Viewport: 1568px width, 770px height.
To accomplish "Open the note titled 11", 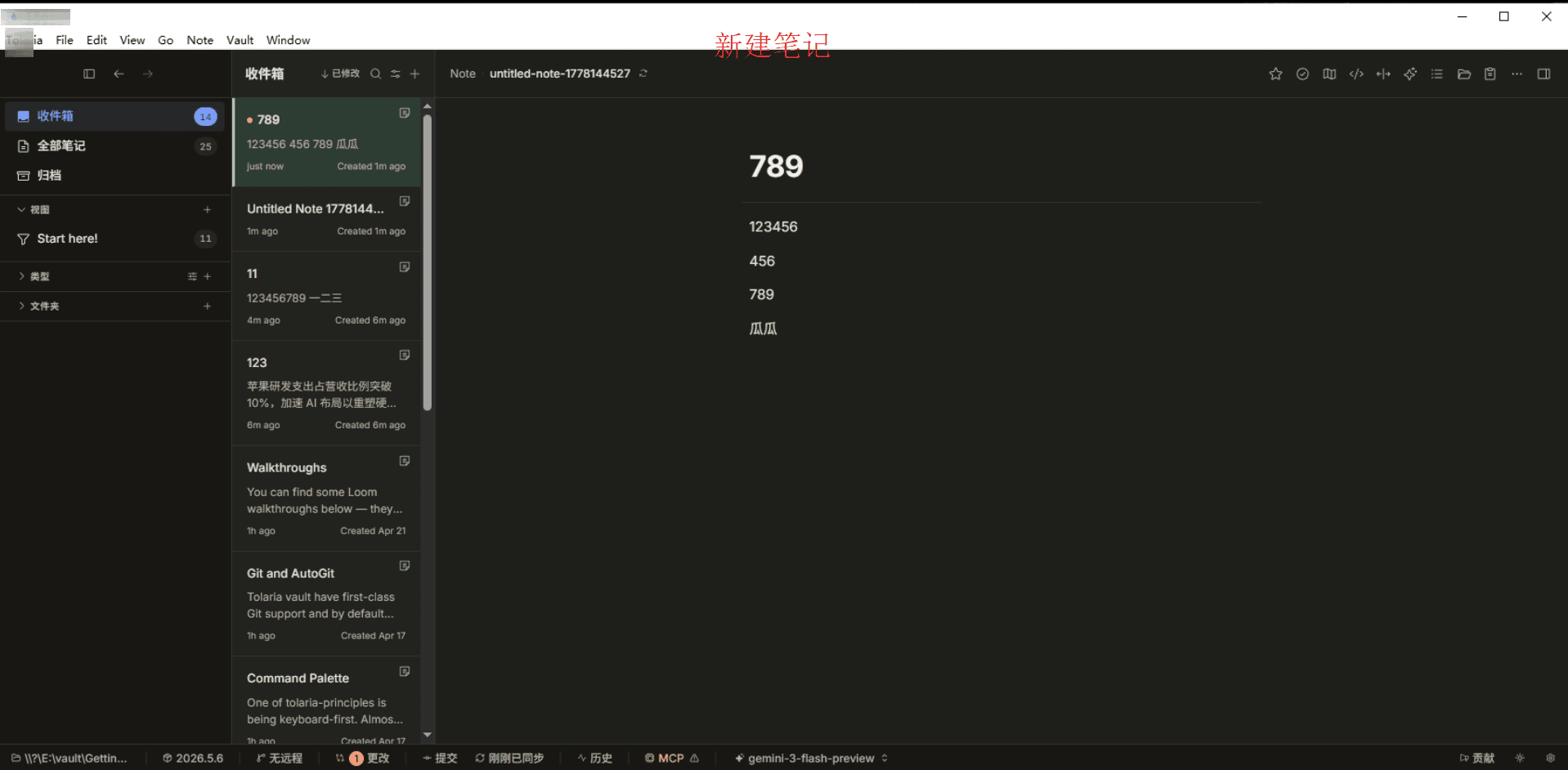I will pos(327,296).
